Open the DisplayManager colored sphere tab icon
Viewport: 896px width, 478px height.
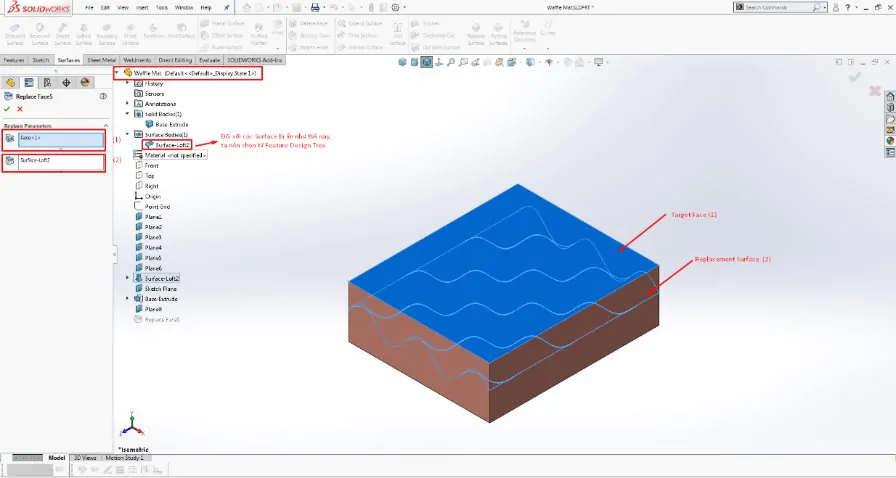pyautogui.click(x=85, y=83)
